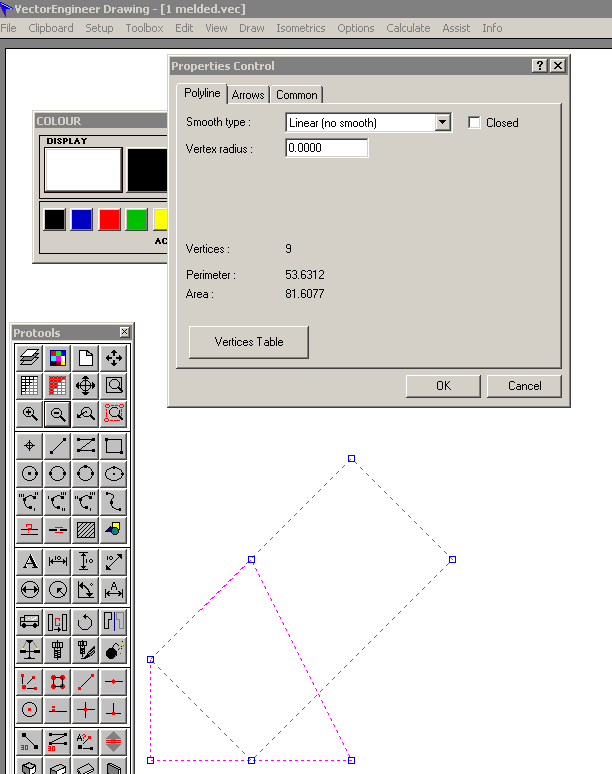Image resolution: width=612 pixels, height=774 pixels.
Task: Click the red grid snap icon
Action: (x=58, y=386)
